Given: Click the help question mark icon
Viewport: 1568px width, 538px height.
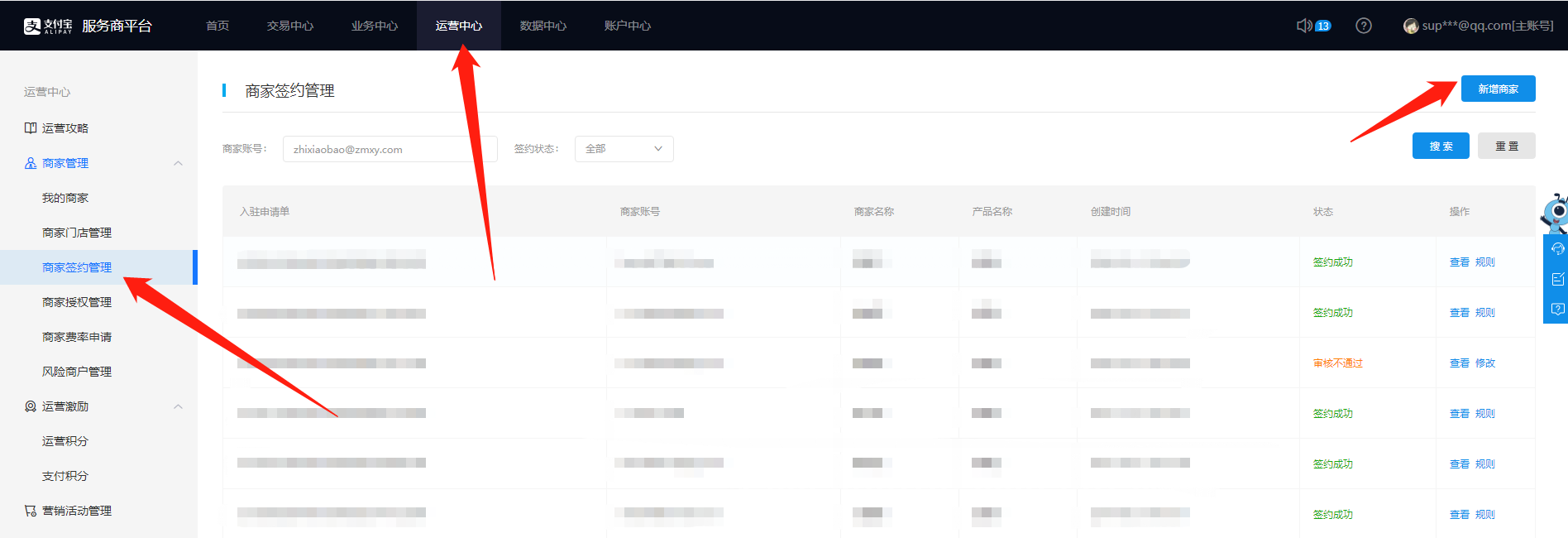Looking at the screenshot, I should coord(1364,26).
